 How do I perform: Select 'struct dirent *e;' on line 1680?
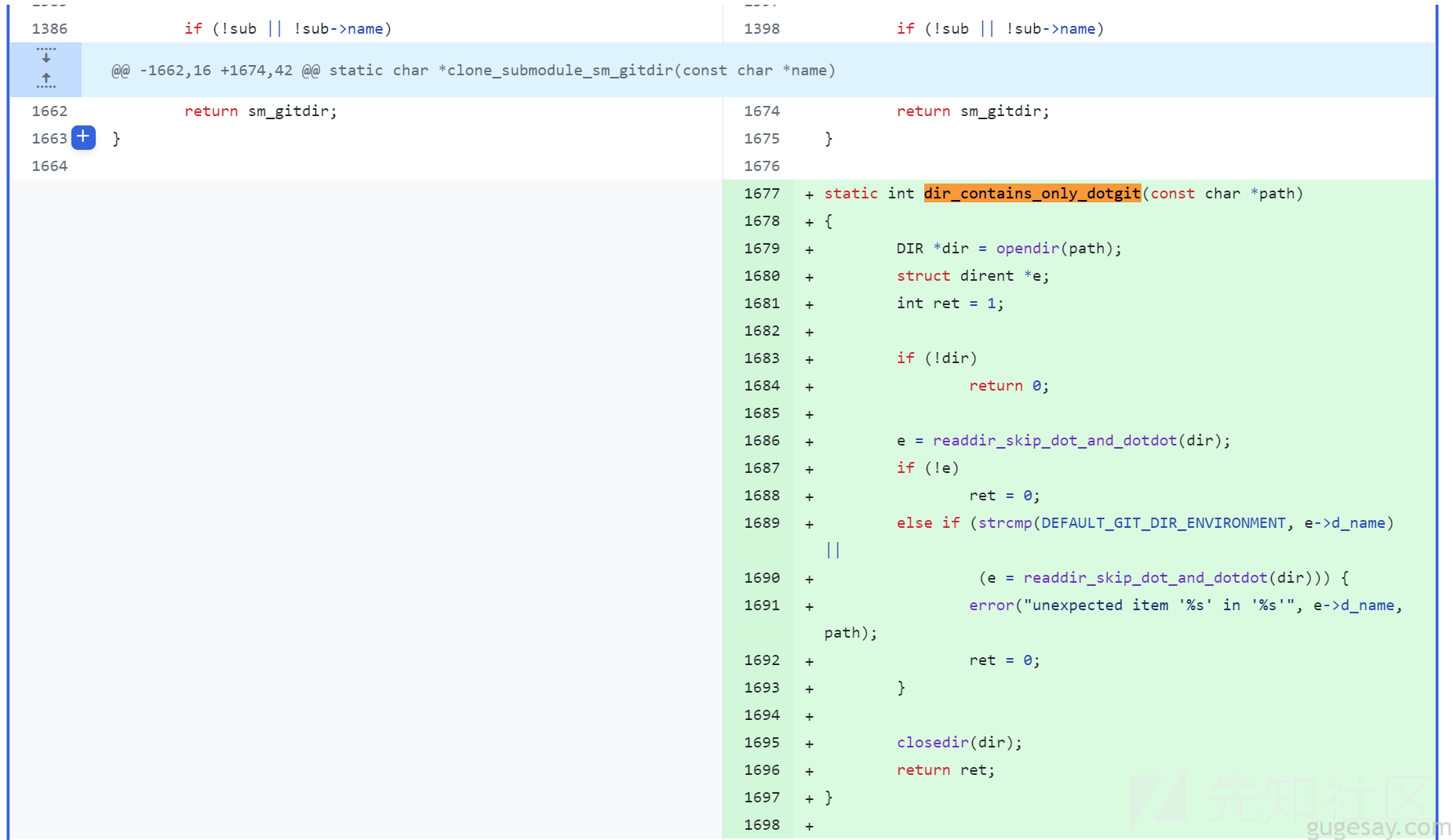pyautogui.click(x=973, y=275)
